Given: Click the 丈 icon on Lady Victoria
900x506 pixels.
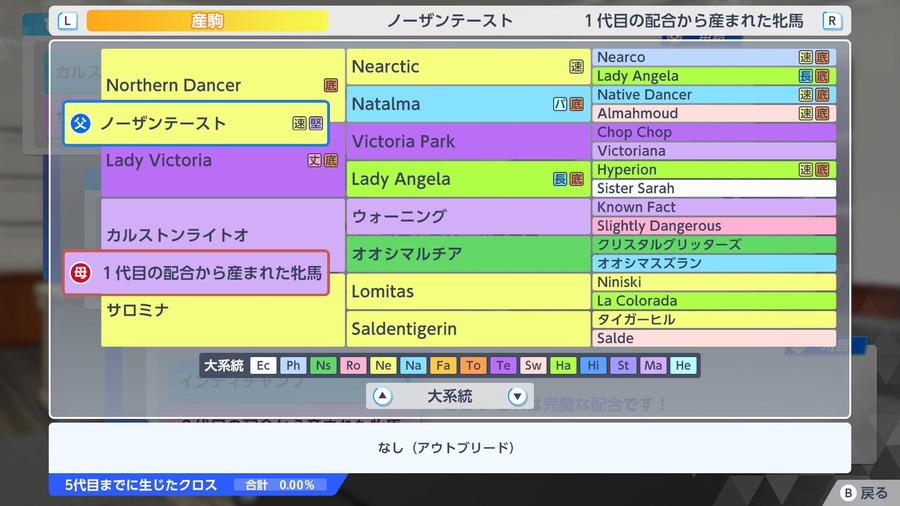Looking at the screenshot, I should [x=315, y=161].
